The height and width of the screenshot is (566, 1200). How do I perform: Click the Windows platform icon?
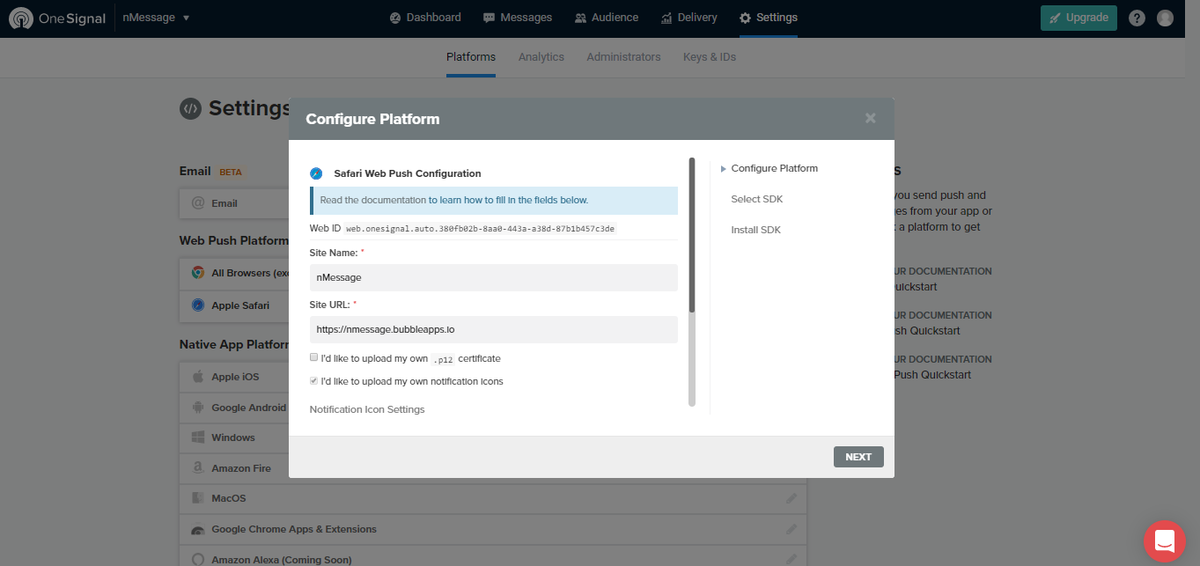point(198,437)
